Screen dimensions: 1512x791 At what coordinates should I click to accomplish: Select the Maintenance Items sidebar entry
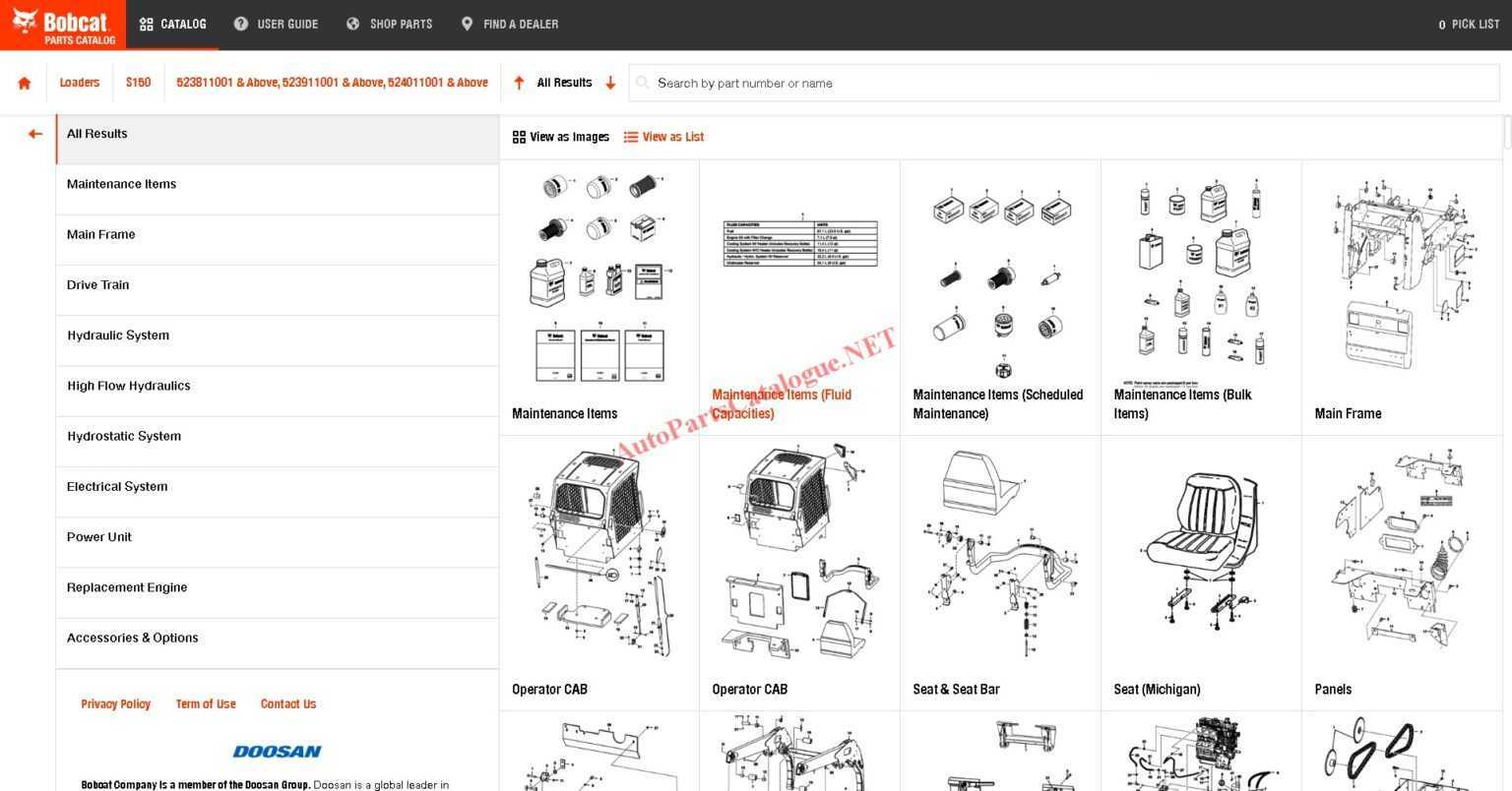[x=121, y=183]
